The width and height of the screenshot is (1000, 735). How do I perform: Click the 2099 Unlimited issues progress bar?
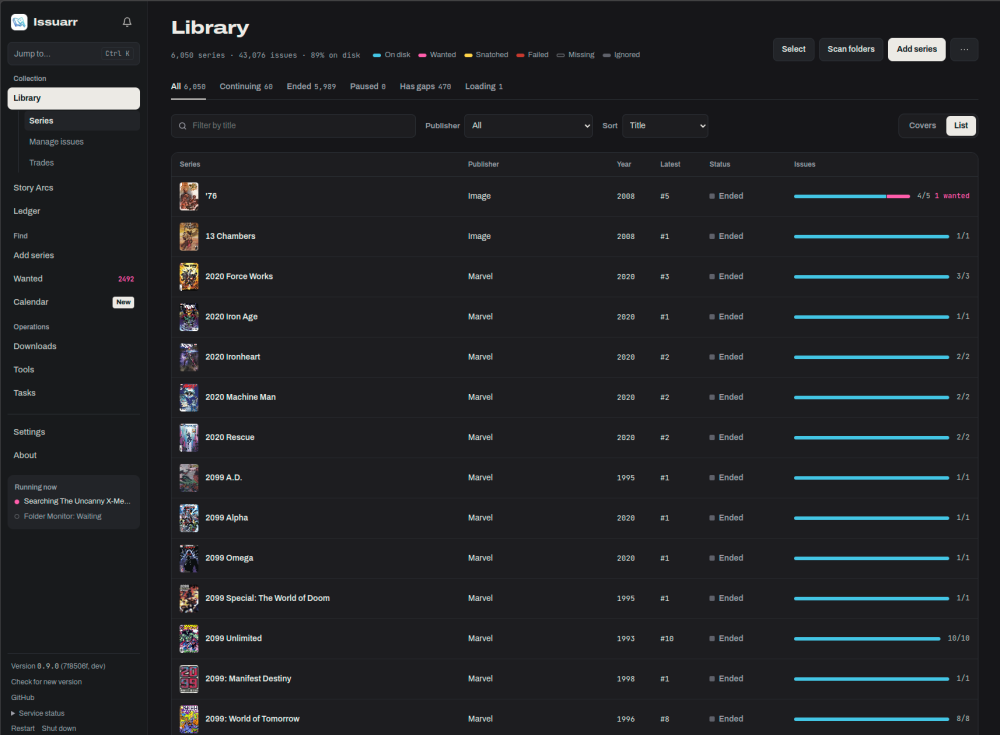tap(867, 639)
